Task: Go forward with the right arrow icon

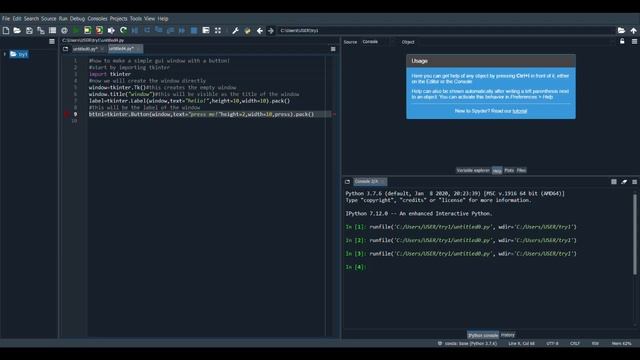Action: coord(271,31)
